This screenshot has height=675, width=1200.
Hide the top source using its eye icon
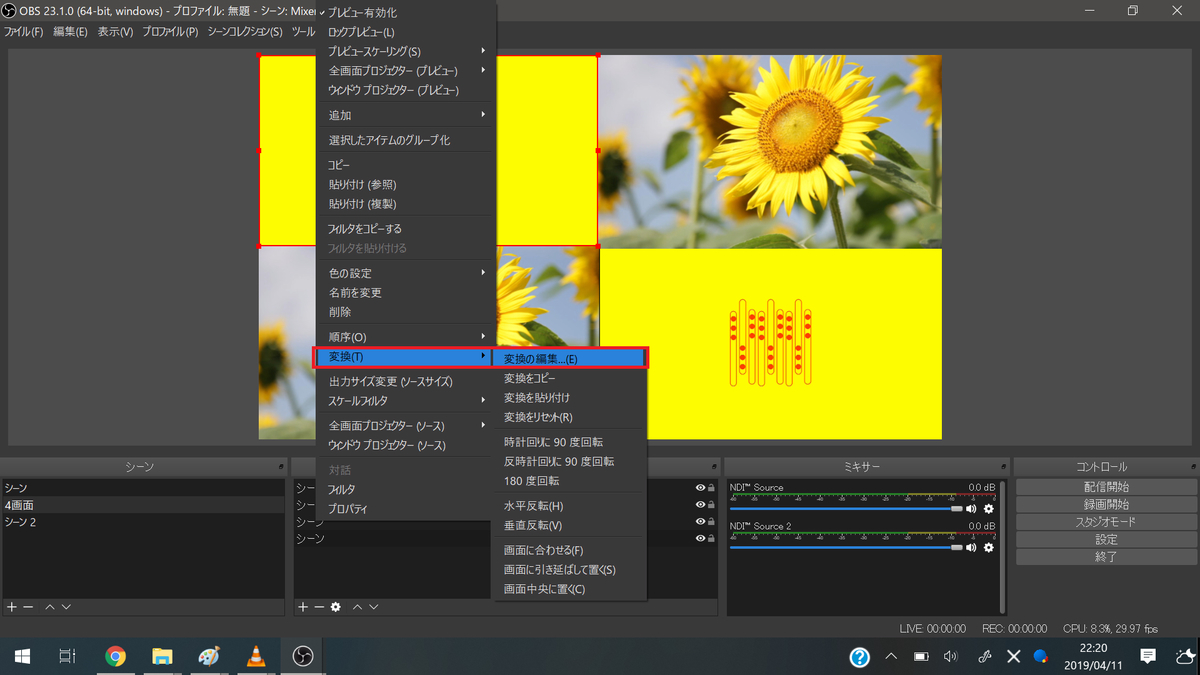point(700,487)
